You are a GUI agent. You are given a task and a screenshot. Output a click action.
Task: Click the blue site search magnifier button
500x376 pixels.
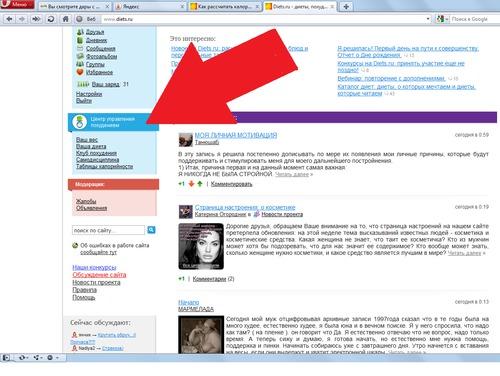(x=151, y=230)
